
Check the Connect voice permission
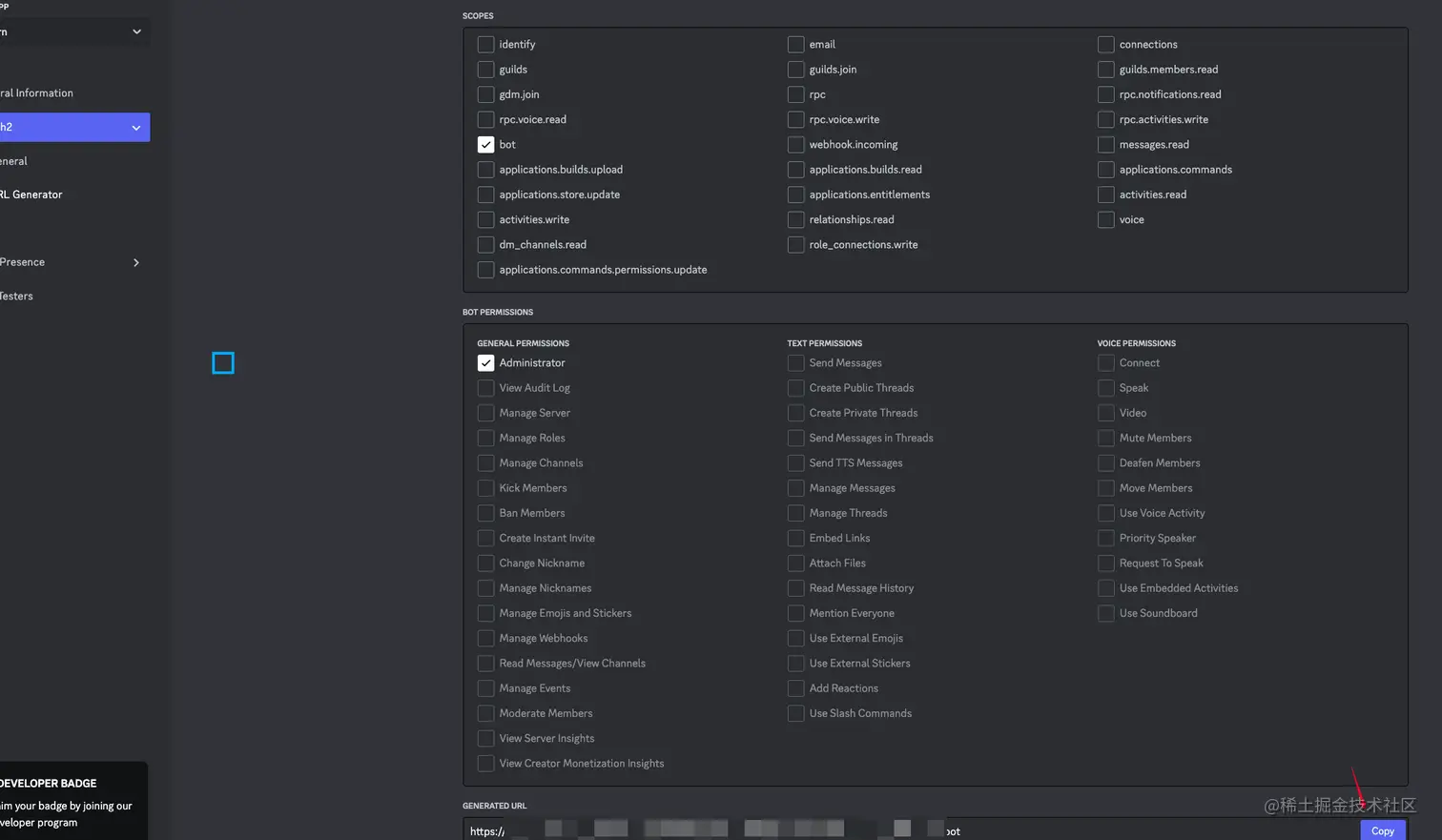point(1106,363)
